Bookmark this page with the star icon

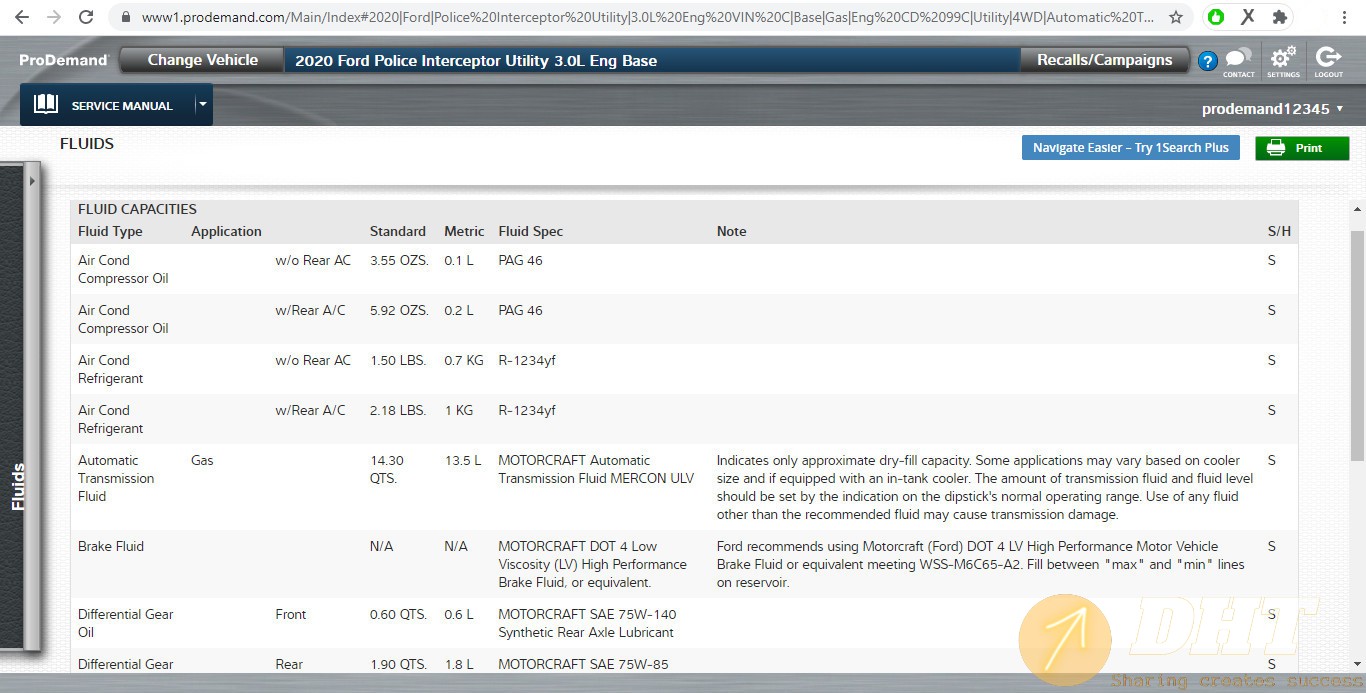coord(1176,17)
